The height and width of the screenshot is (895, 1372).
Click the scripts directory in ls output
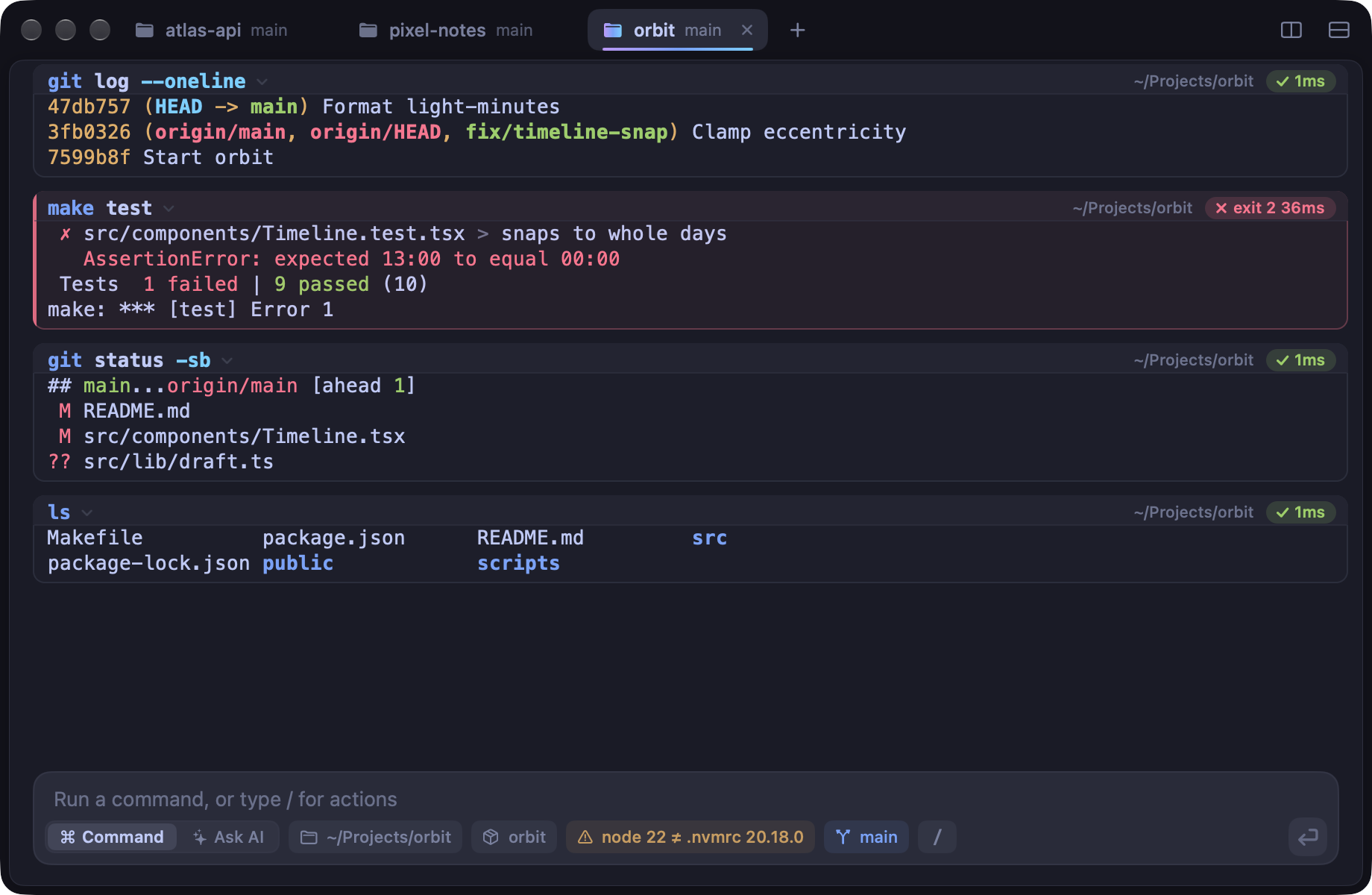pos(519,563)
